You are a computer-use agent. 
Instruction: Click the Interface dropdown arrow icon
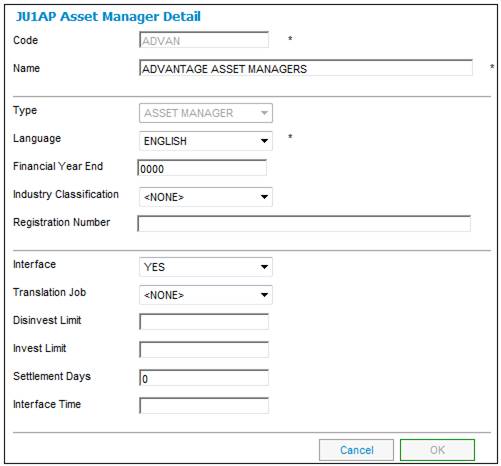click(x=264, y=267)
